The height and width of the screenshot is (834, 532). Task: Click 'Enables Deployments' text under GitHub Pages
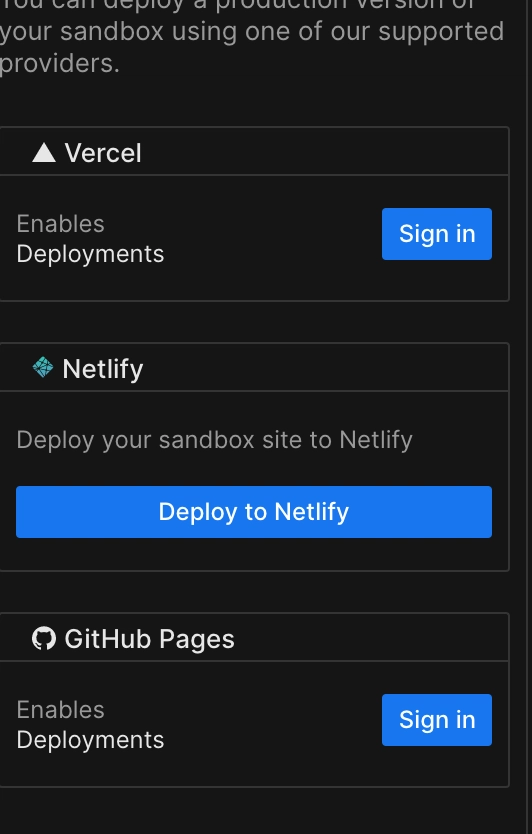[90, 725]
